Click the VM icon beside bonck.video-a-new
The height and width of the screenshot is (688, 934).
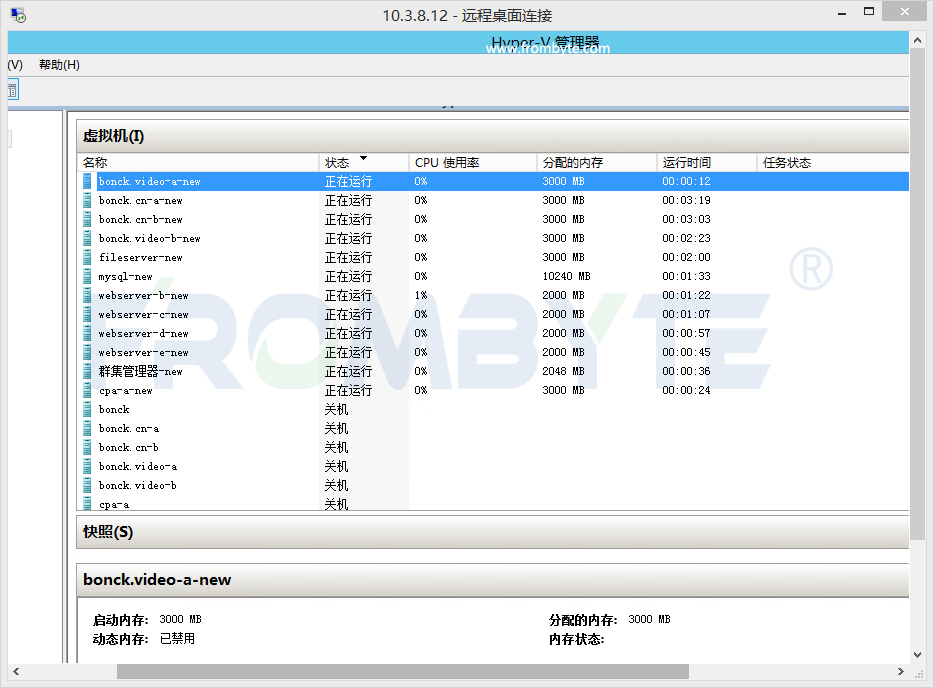88,181
